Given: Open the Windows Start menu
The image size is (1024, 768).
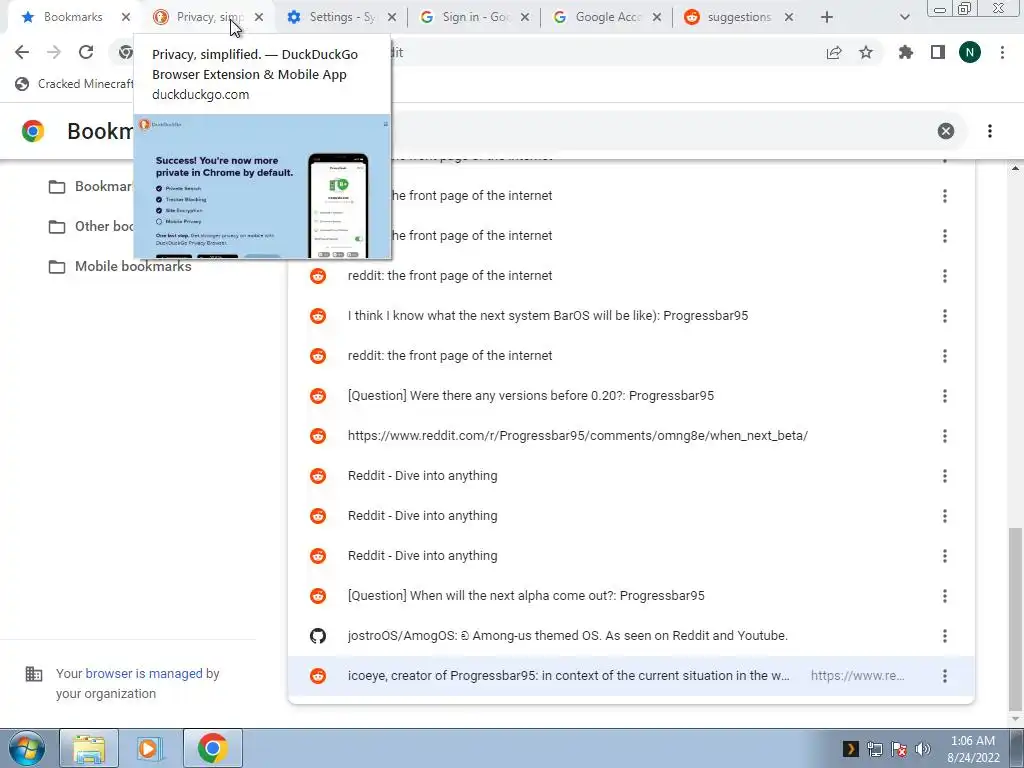Looking at the screenshot, I should coord(26,748).
